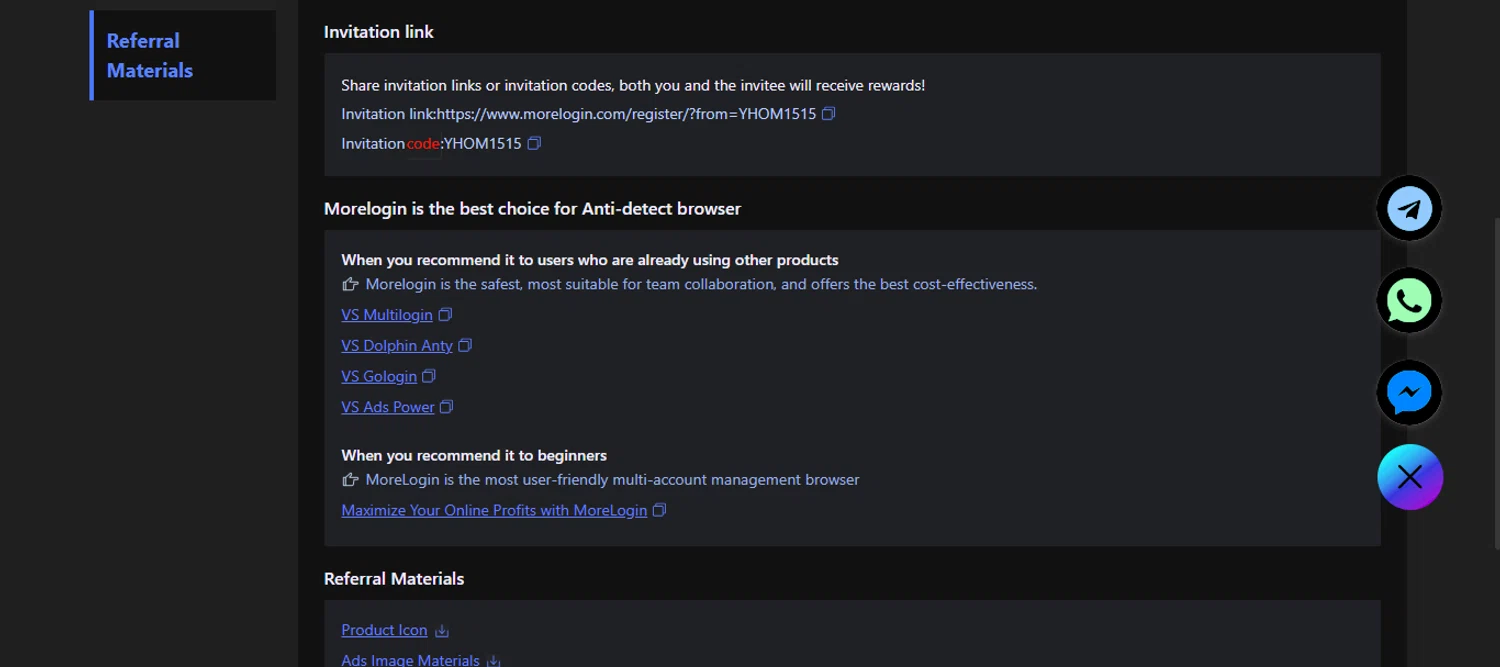Copy the VS Multilogin link
Image resolution: width=1500 pixels, height=667 pixels.
[x=446, y=315]
